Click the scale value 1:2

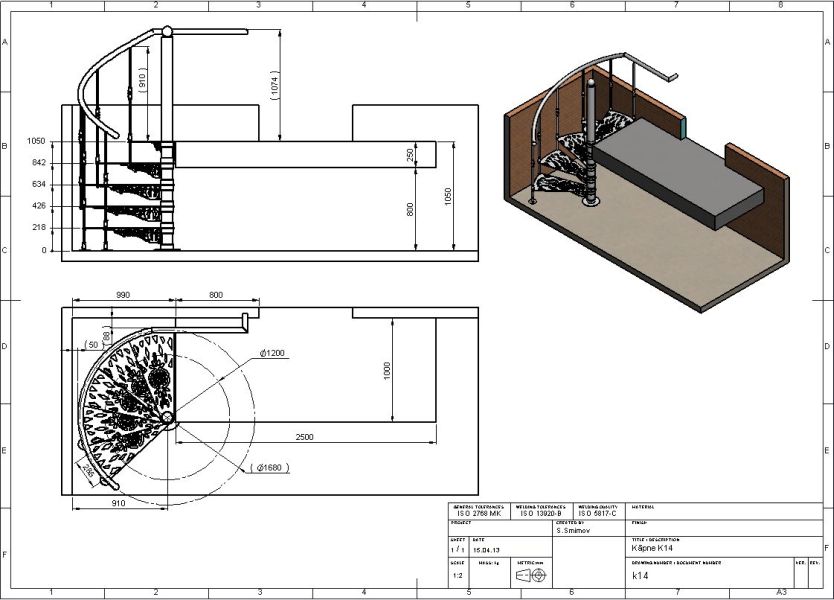[457, 576]
